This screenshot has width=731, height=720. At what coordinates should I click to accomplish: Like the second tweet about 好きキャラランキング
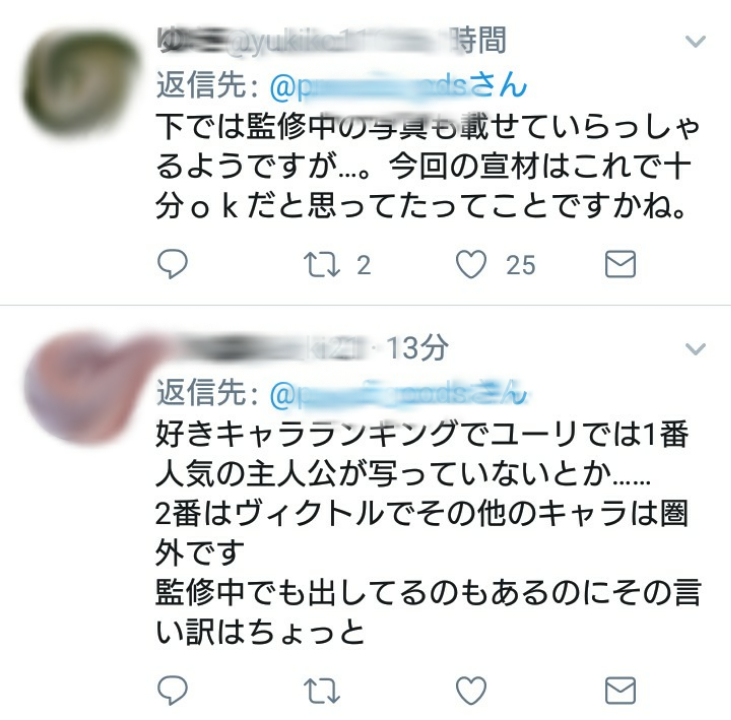tap(471, 690)
